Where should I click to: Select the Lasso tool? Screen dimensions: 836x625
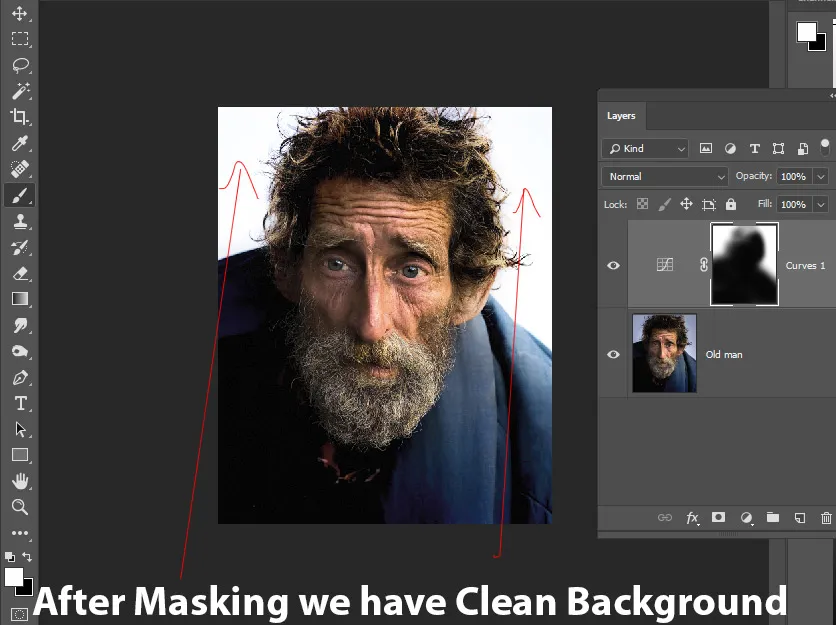(20, 65)
